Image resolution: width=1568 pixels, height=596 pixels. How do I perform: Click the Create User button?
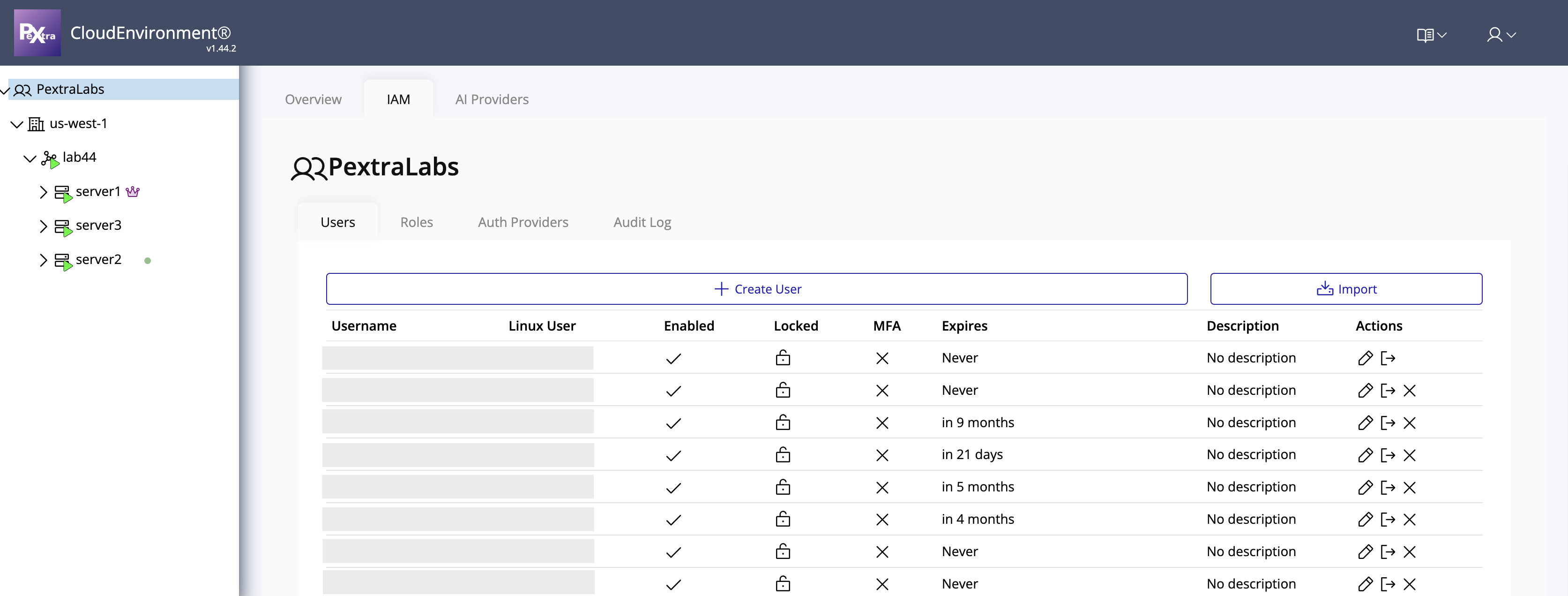pos(757,288)
